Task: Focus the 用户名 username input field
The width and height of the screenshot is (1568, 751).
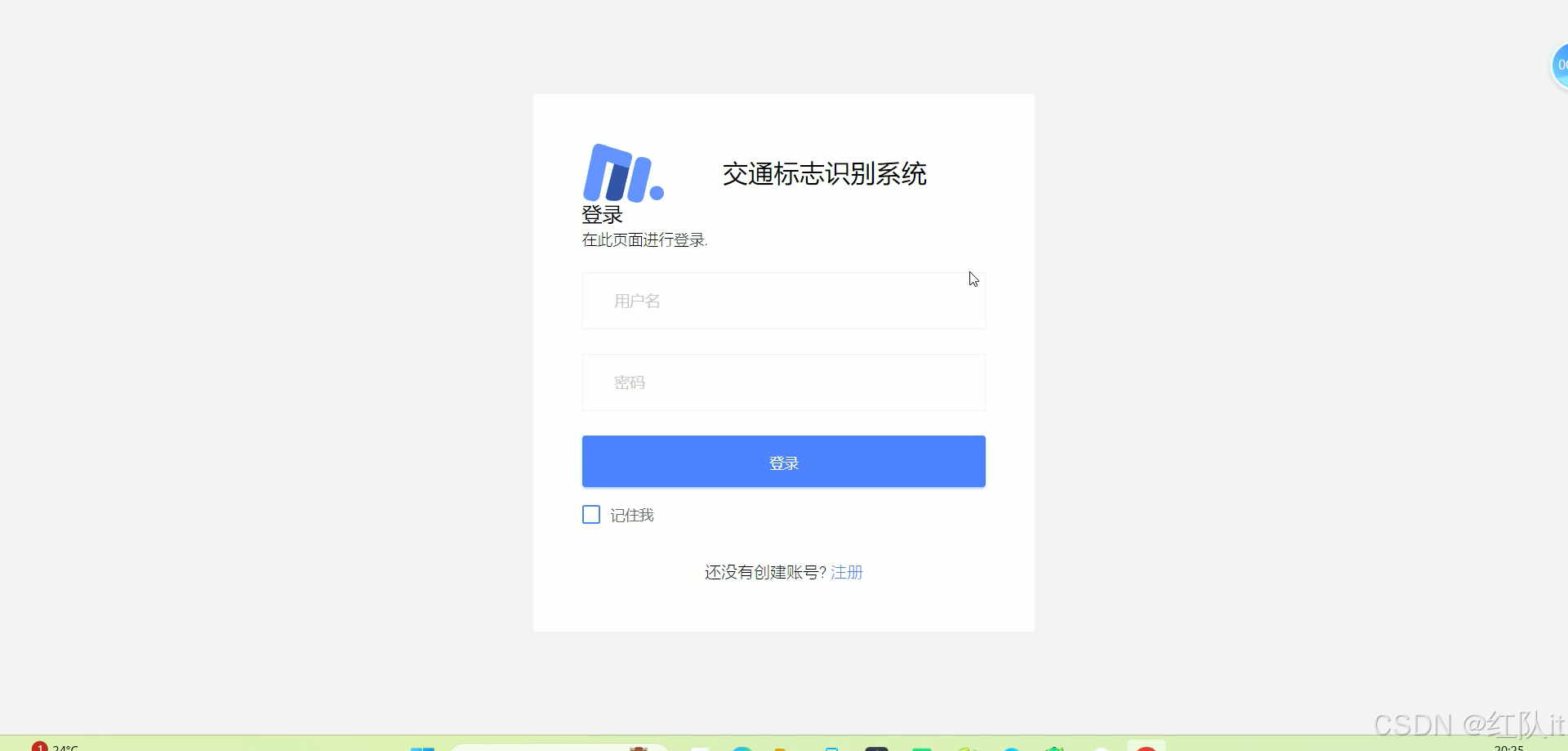Action: point(783,301)
